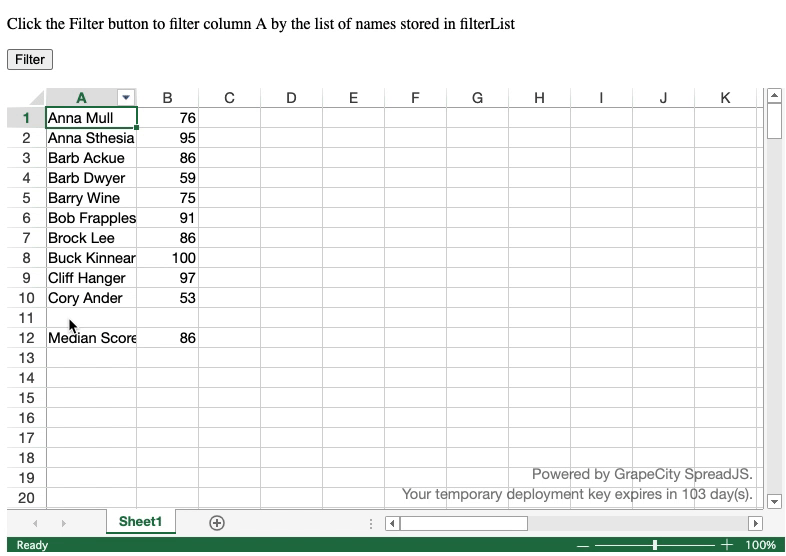Viewport: 786px width, 556px height.
Task: Click the tab strip resize dots handle
Action: (x=372, y=523)
